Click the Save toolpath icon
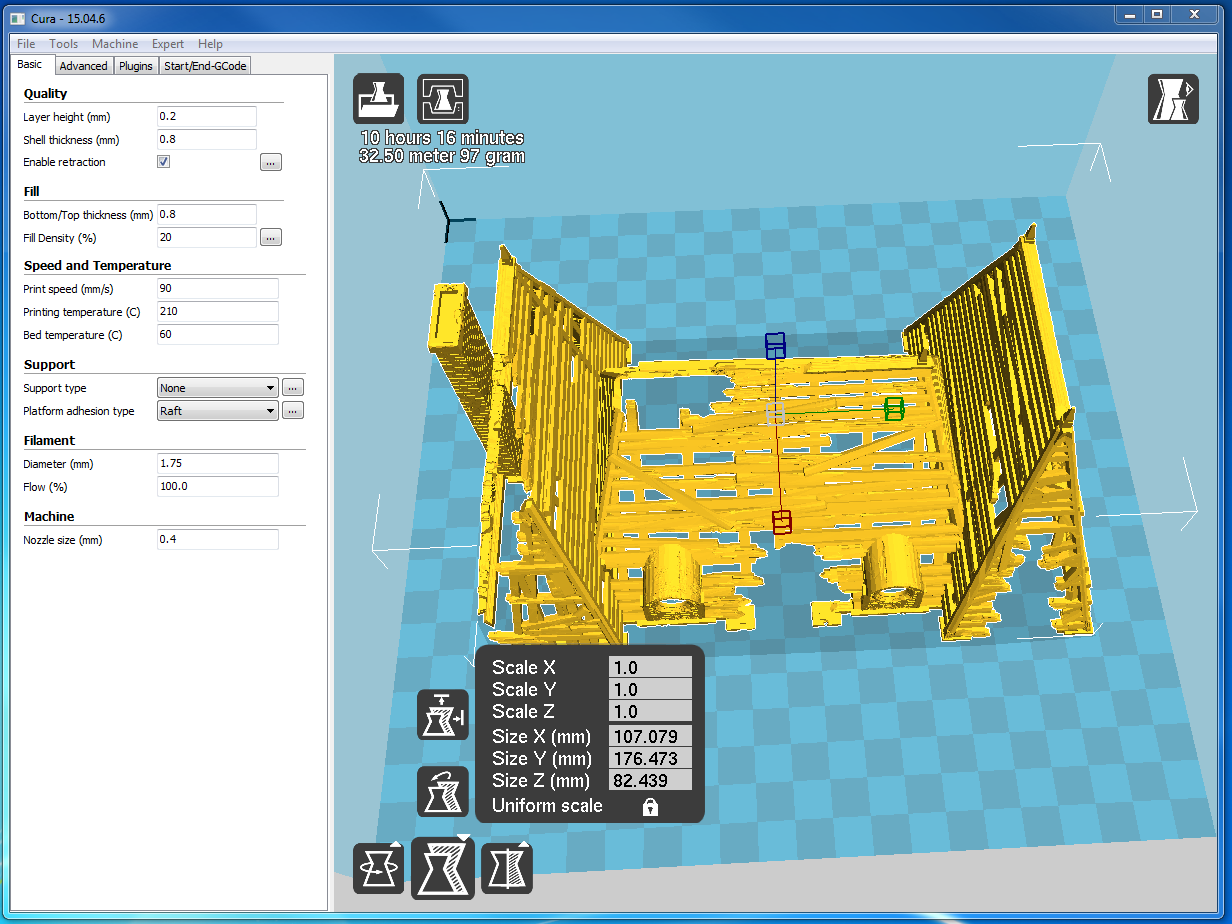Viewport: 1232px width, 924px height. tap(442, 99)
